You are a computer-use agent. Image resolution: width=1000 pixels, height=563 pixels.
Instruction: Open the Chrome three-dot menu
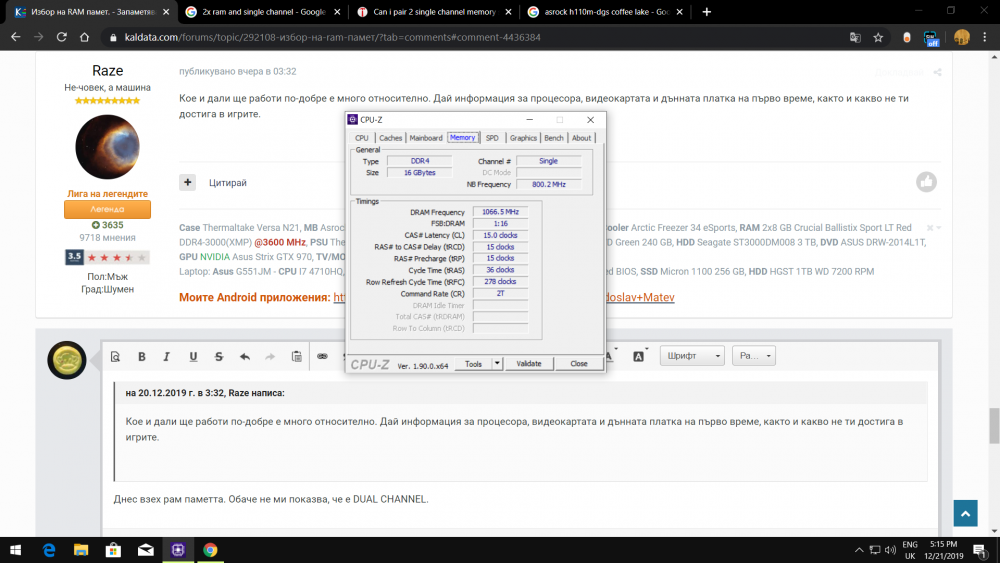(985, 37)
